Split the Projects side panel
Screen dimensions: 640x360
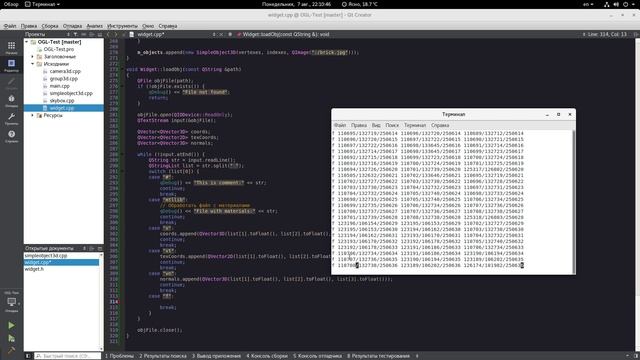92,34
